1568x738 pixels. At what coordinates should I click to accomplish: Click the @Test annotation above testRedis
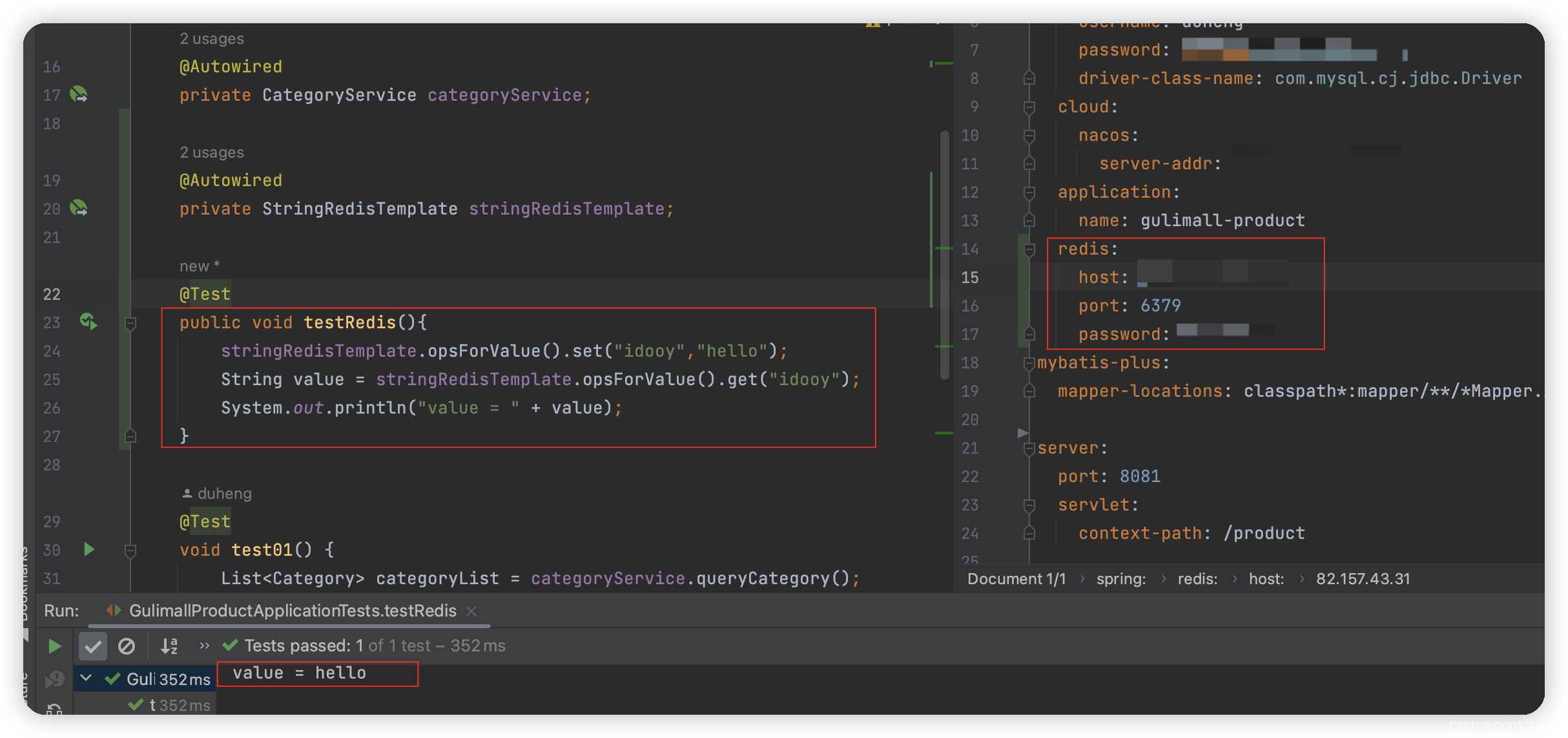coord(205,294)
